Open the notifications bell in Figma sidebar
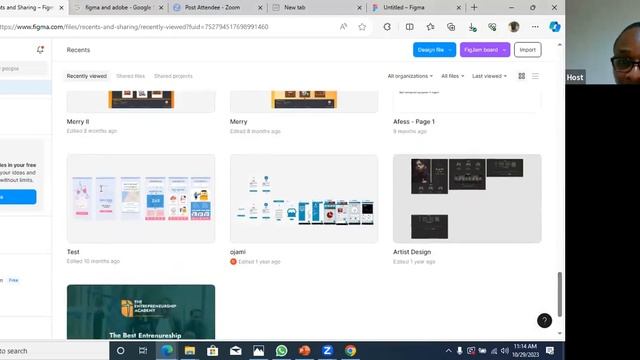The image size is (640, 360). pos(40,50)
